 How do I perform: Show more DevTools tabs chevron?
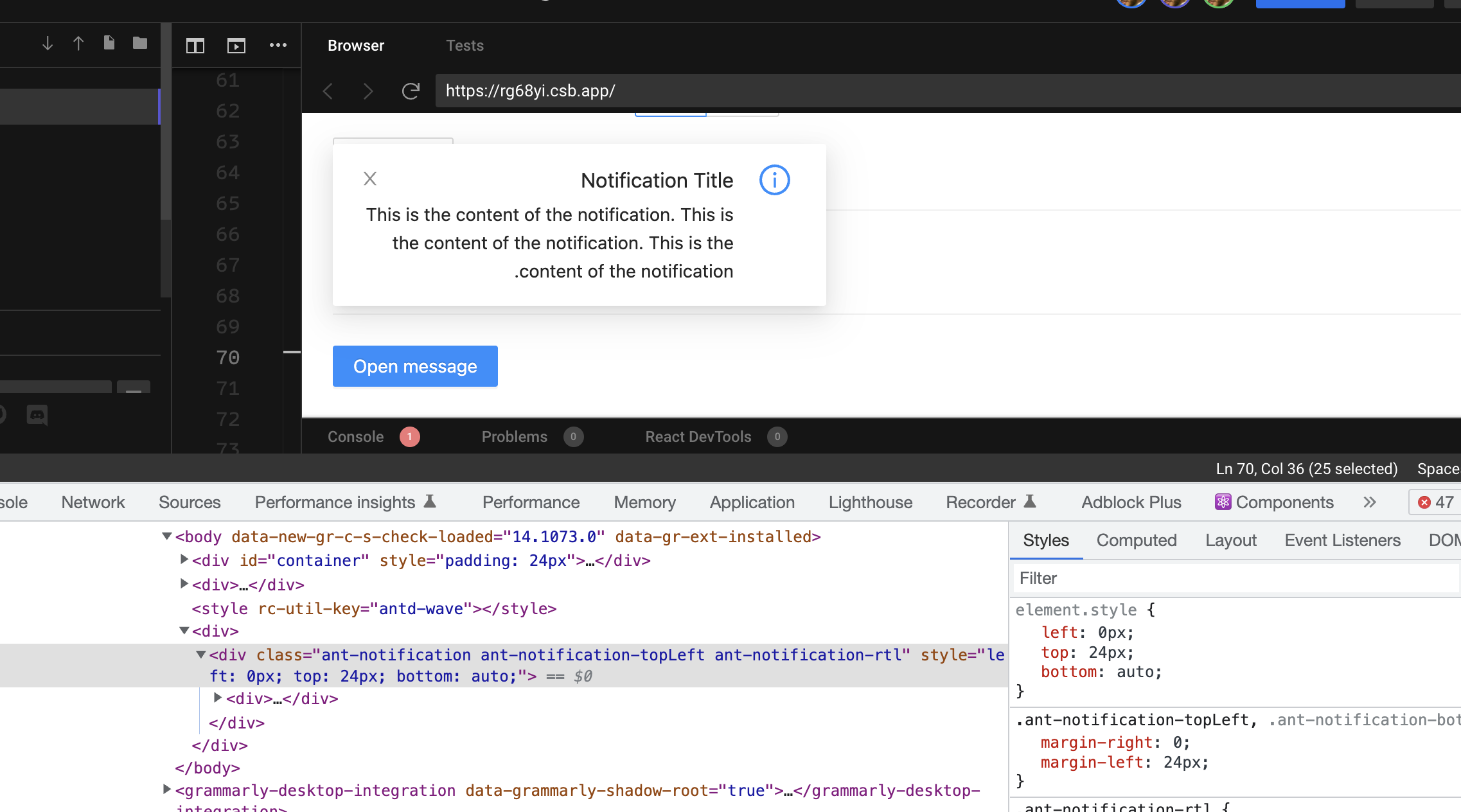tap(1370, 502)
